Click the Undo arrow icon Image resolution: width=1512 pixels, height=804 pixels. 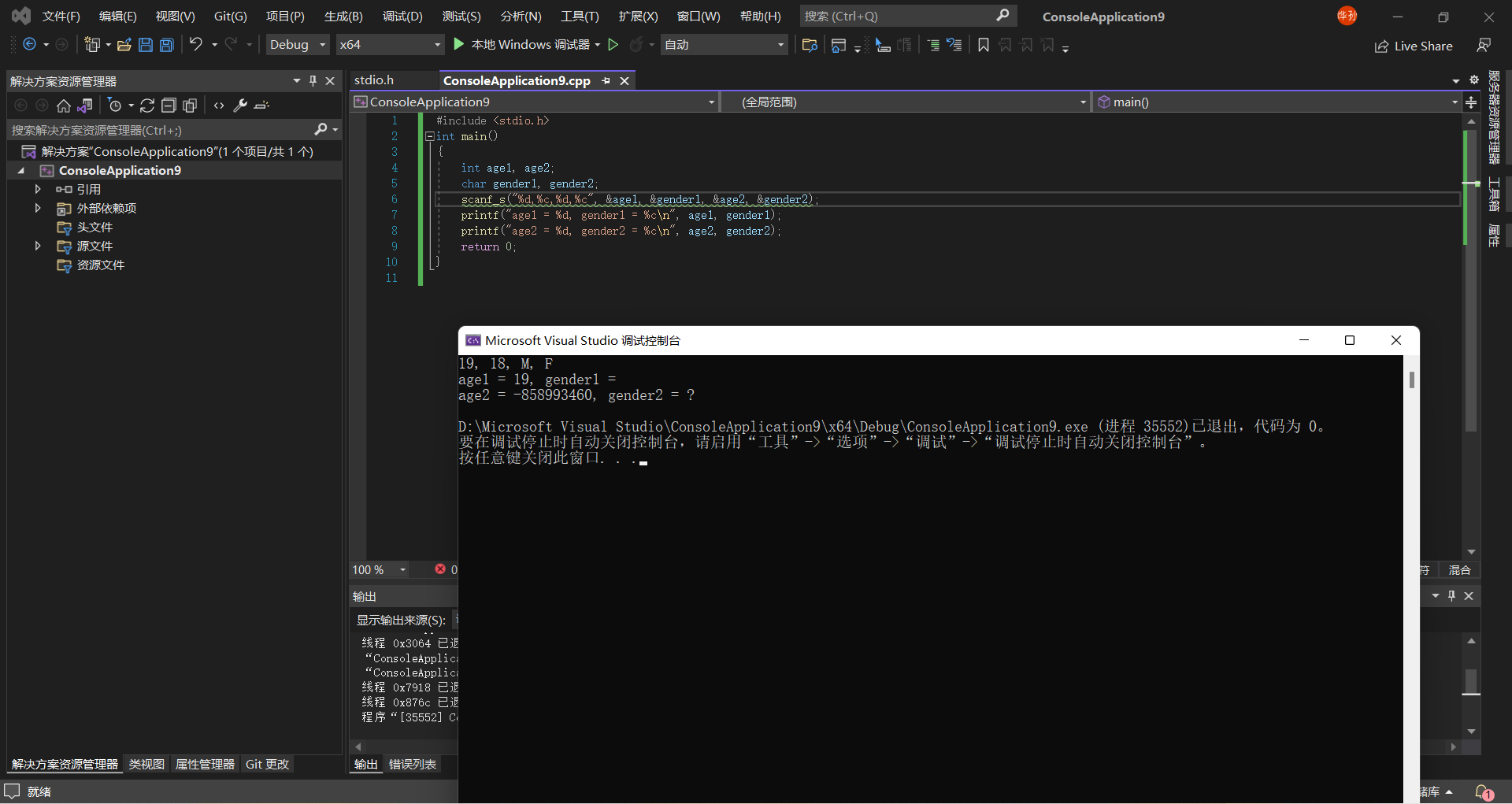(x=196, y=45)
